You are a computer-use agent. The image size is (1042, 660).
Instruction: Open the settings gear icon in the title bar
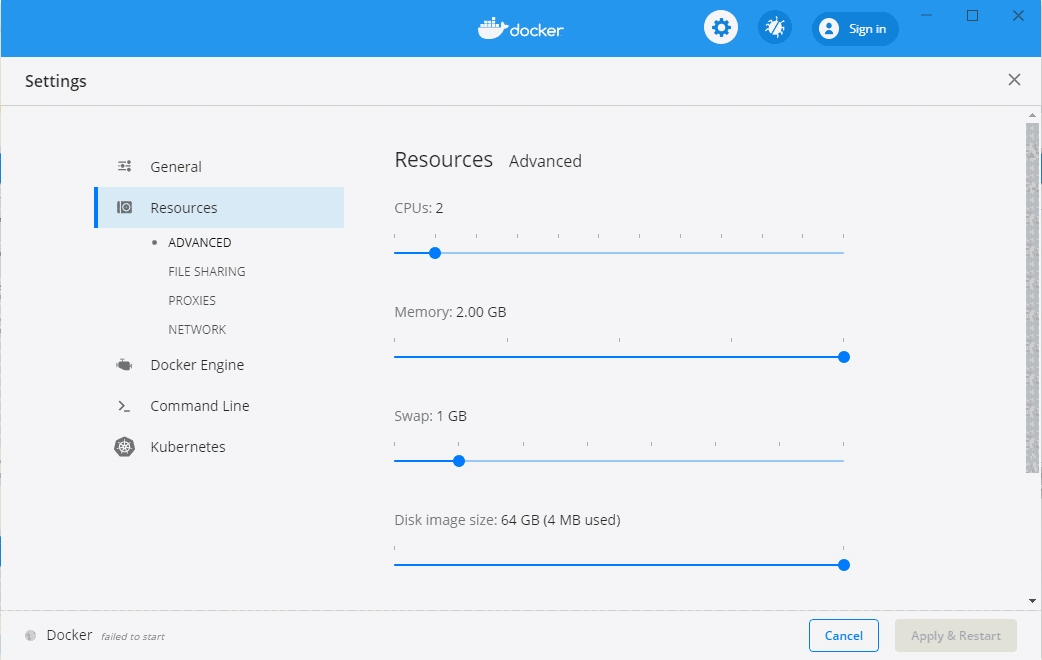(721, 27)
